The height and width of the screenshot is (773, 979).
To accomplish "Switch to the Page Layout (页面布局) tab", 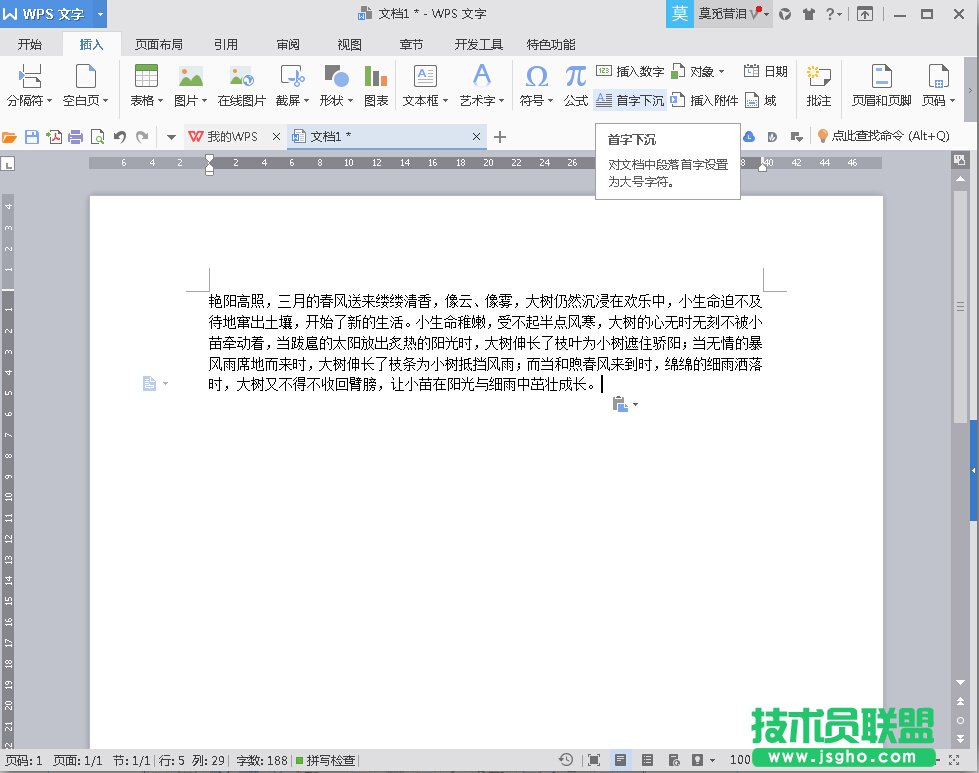I will (x=159, y=45).
